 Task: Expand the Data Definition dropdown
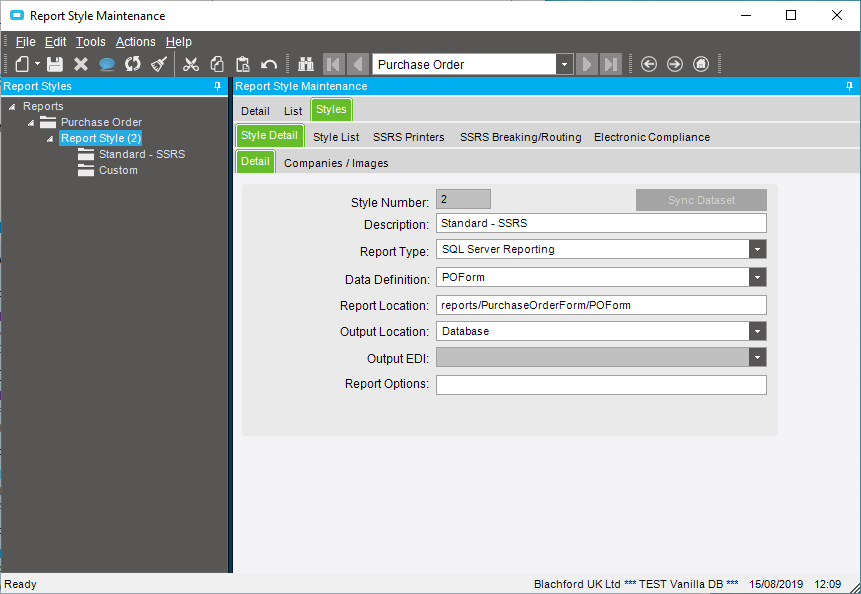click(757, 278)
